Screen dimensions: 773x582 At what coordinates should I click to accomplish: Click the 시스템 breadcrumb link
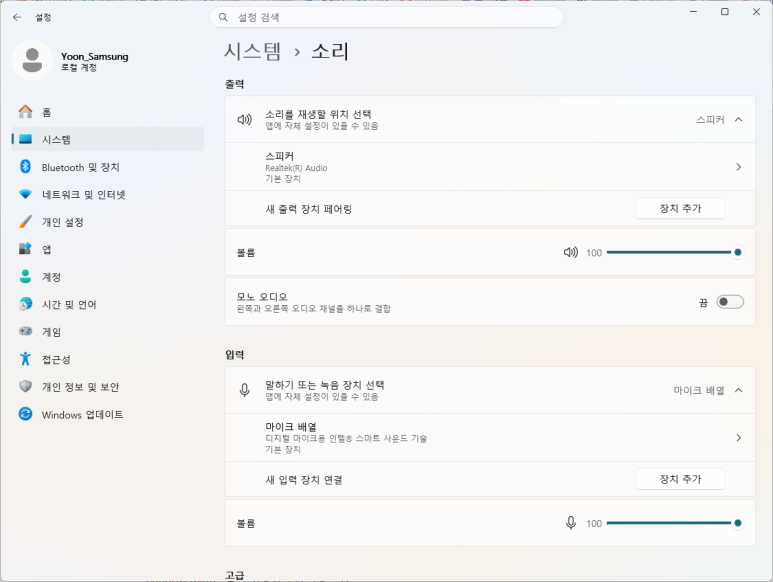point(252,51)
